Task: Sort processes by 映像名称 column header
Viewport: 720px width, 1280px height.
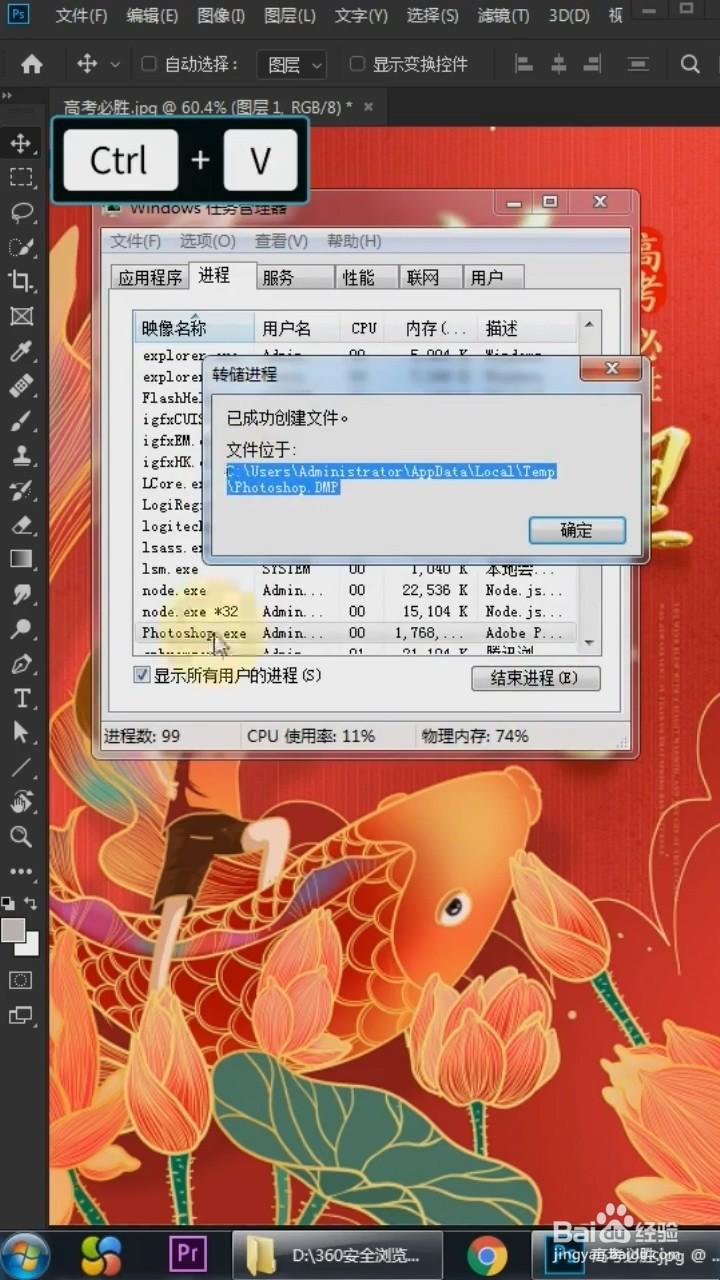Action: tap(194, 327)
